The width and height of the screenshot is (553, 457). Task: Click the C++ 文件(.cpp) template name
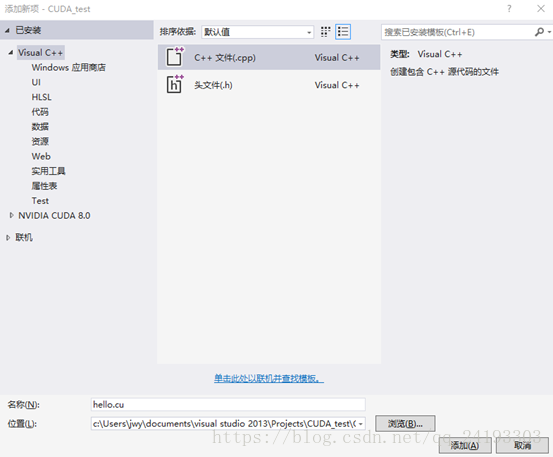pos(225,57)
